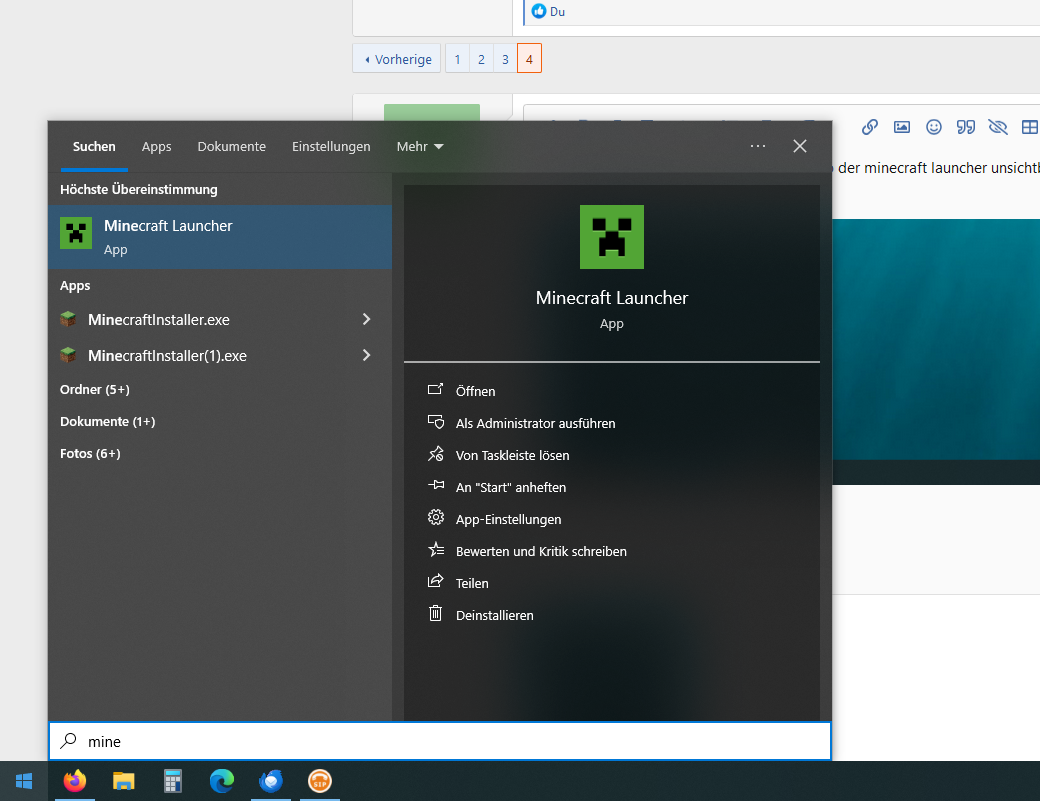The width and height of the screenshot is (1040, 801).
Task: Select Als Administrator ausführen
Action: tap(535, 423)
